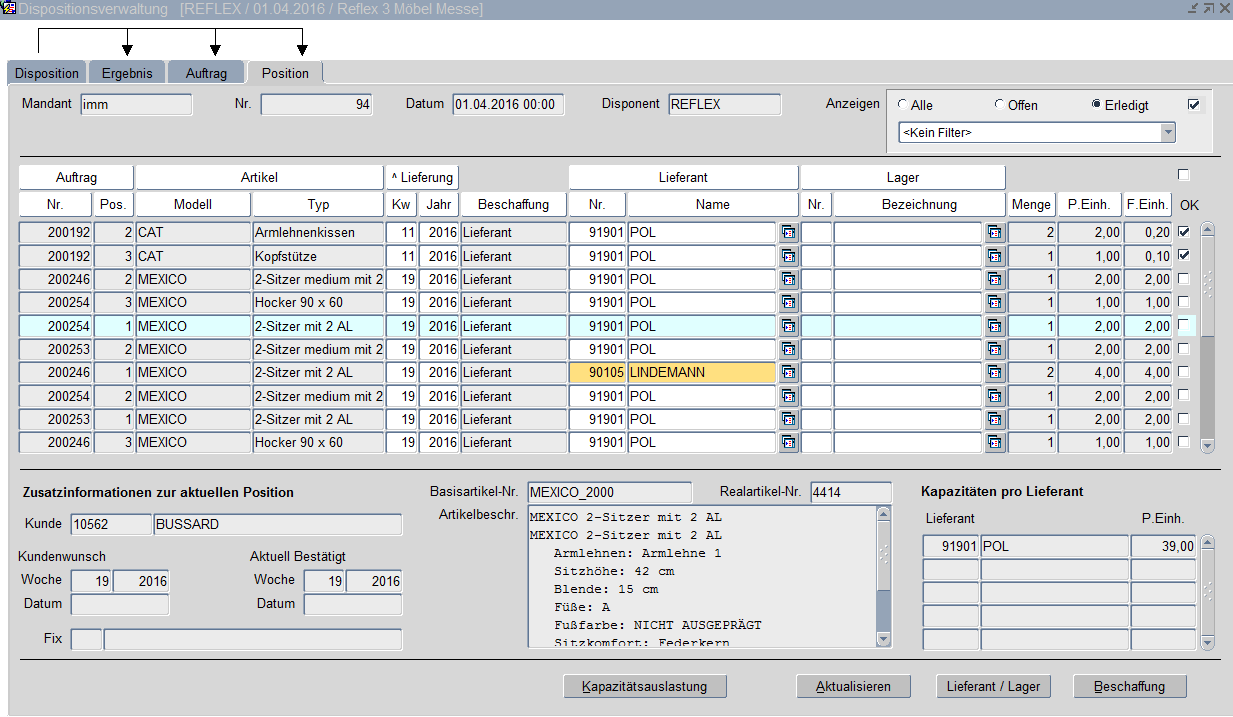The image size is (1233, 717).
Task: Click the Datum input field
Action: 508,105
